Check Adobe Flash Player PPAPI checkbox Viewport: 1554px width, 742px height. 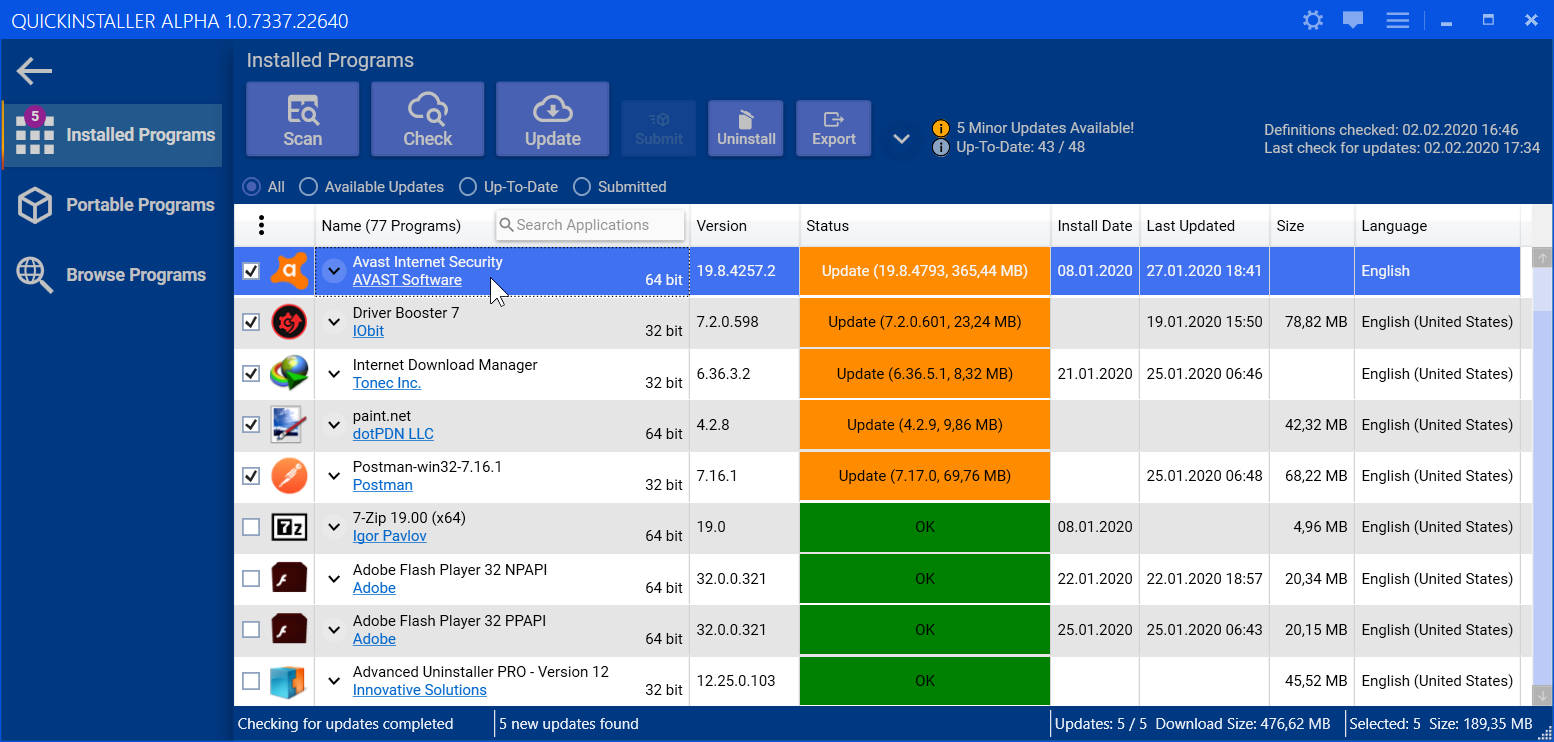pos(251,630)
